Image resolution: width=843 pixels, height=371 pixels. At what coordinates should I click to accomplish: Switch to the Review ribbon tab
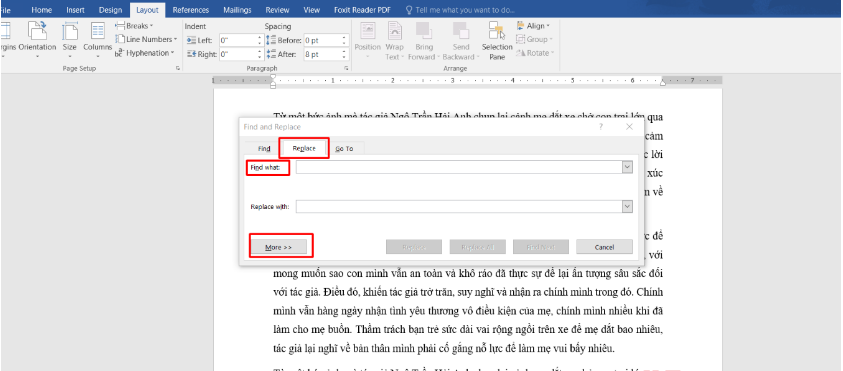click(277, 10)
